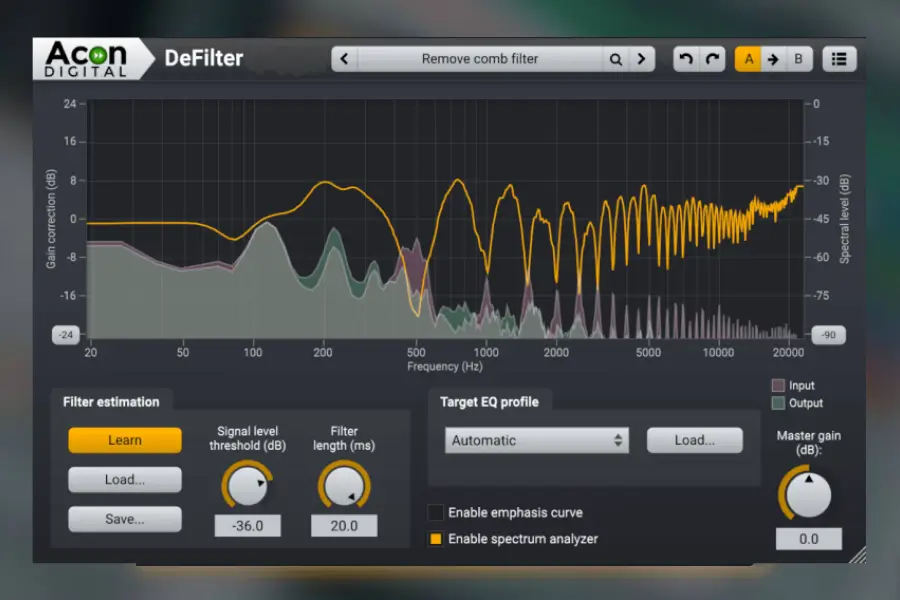
Task: Select B settings slot
Action: click(798, 59)
